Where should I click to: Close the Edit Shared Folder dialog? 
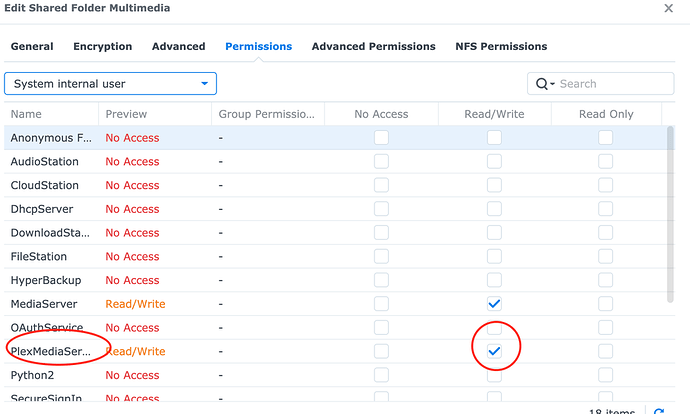(x=668, y=8)
